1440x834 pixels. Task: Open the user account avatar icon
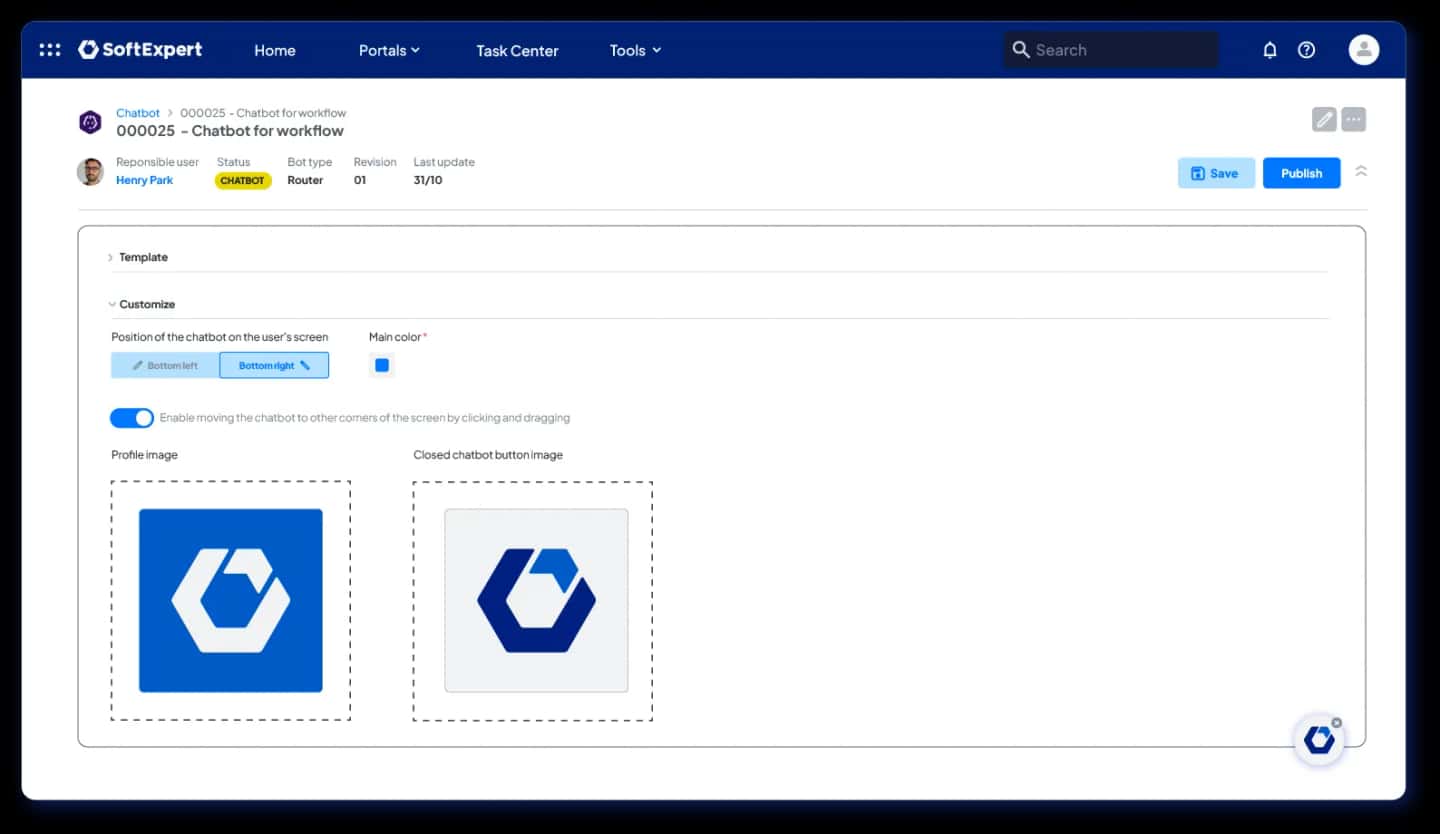1364,49
